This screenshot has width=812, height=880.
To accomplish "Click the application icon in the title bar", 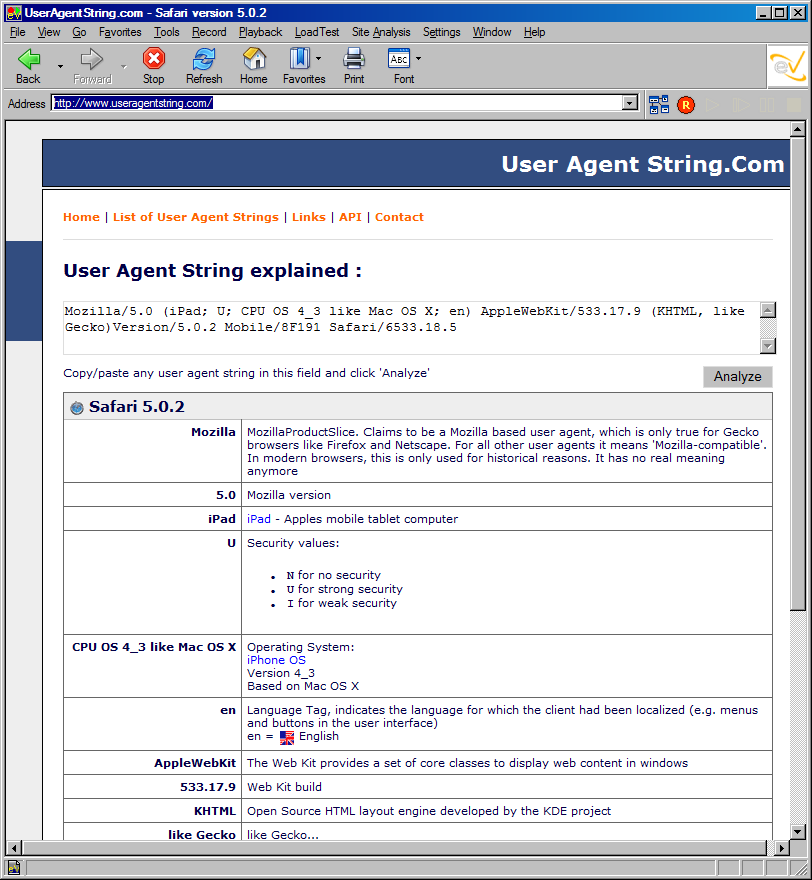I will pyautogui.click(x=14, y=12).
